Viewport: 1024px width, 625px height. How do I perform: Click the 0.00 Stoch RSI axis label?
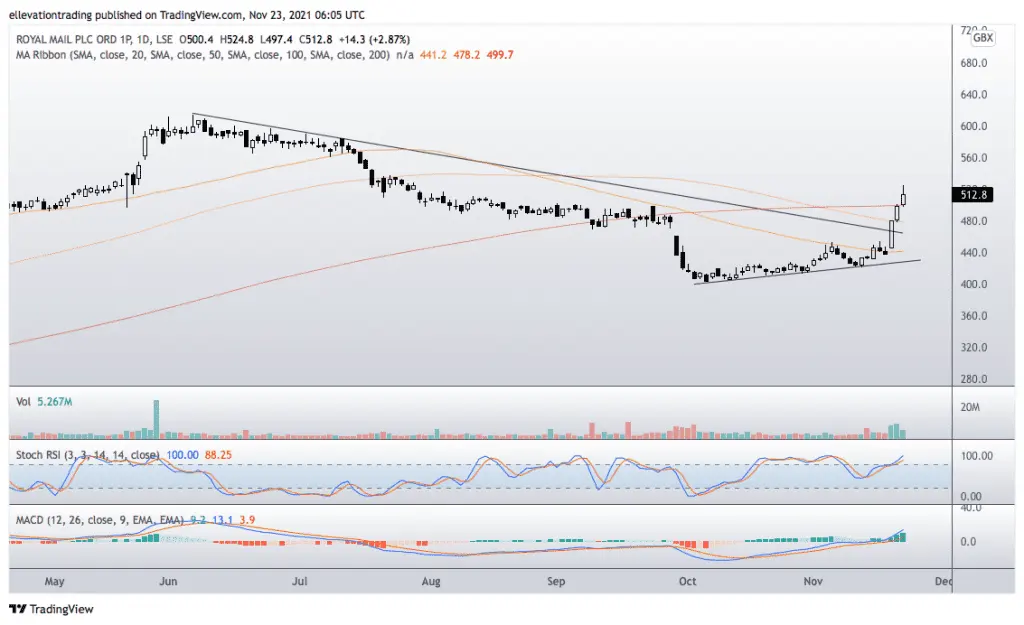coord(970,496)
